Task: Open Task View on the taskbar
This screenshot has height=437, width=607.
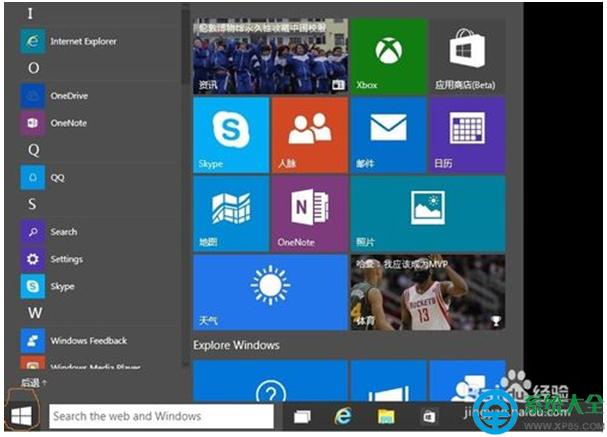Action: [x=302, y=416]
